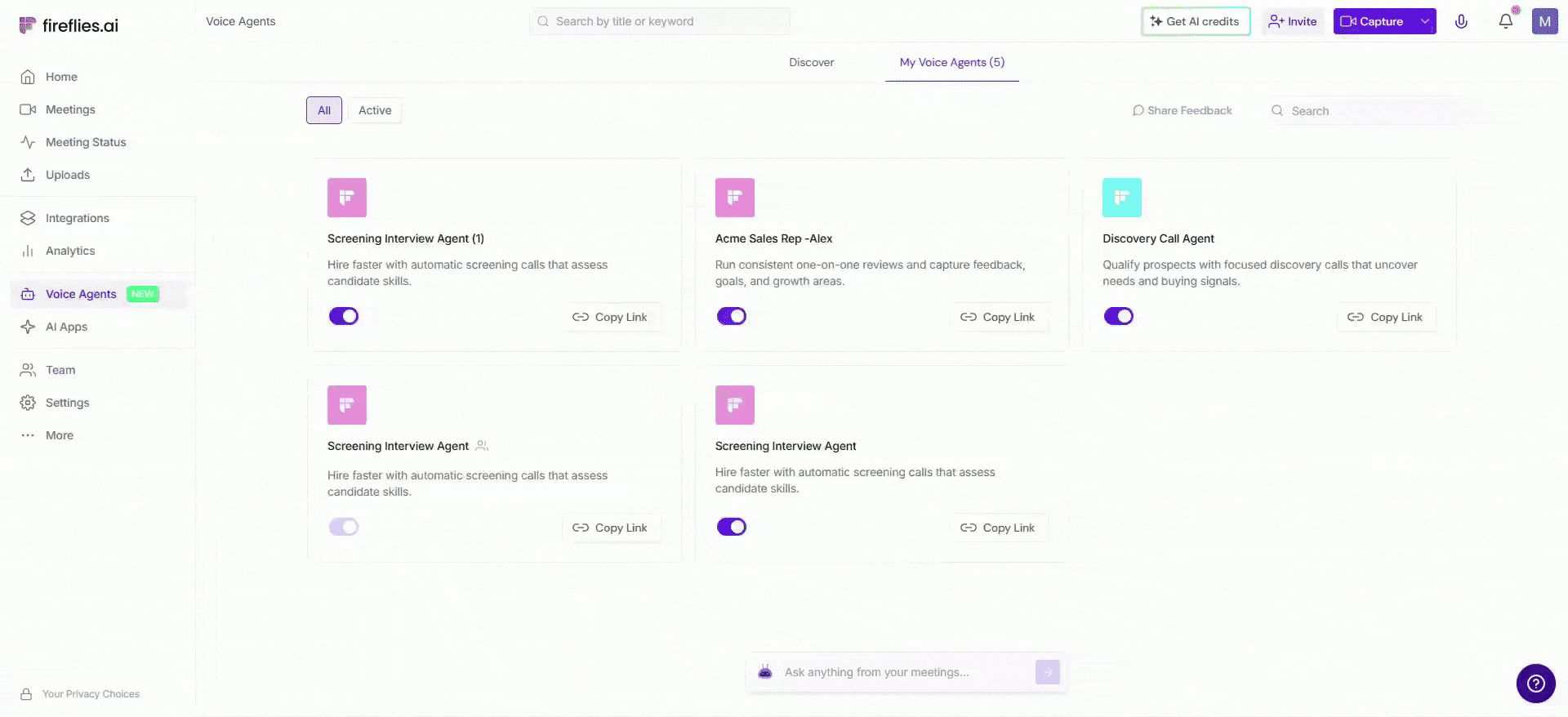Switch to the Discover tab
This screenshot has height=717, width=1568.
[811, 62]
